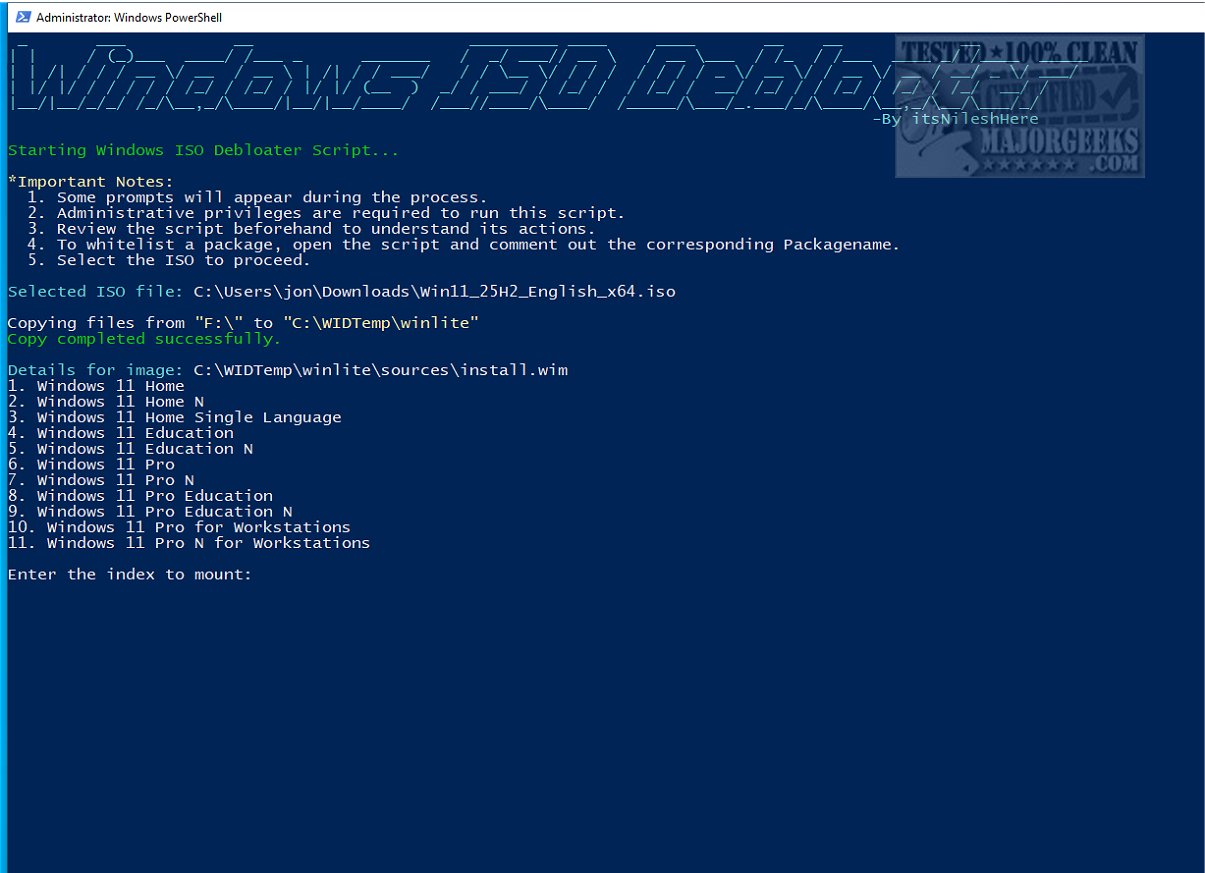Click the '7. Windows 11 Pro N' line
This screenshot has height=873, width=1205.
(101, 480)
